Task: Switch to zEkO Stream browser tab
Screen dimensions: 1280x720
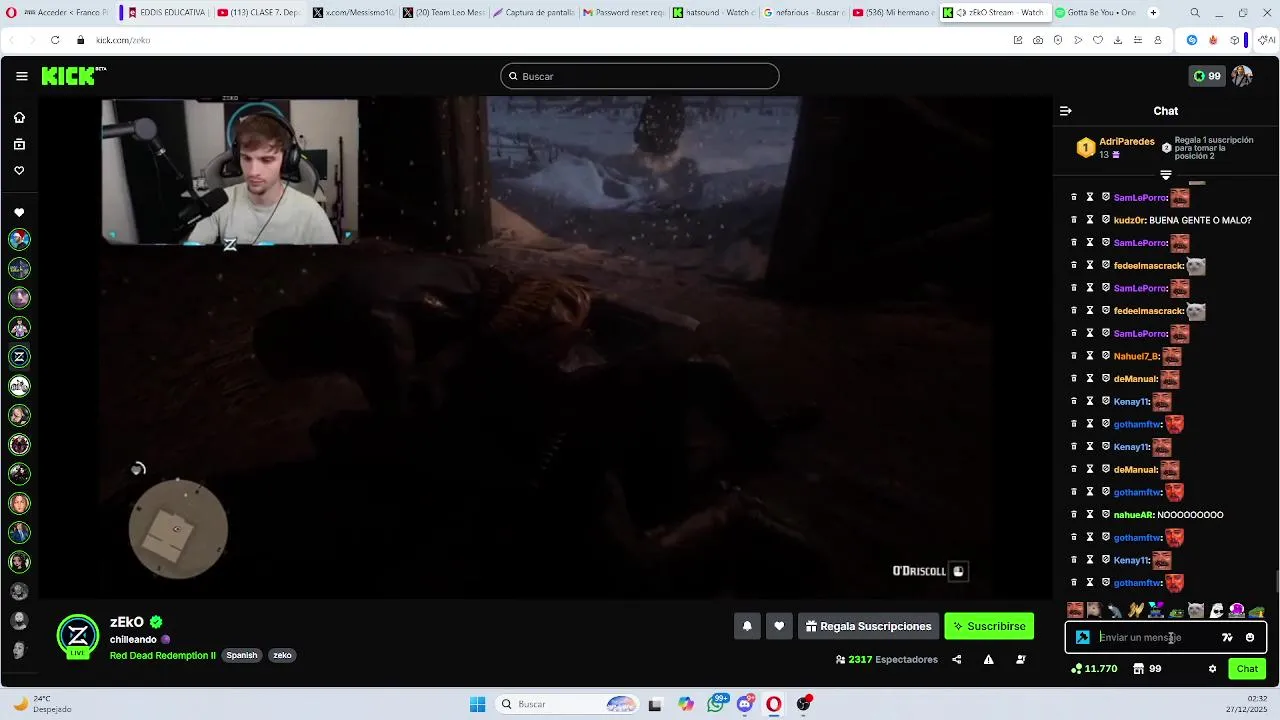Action: click(x=994, y=12)
